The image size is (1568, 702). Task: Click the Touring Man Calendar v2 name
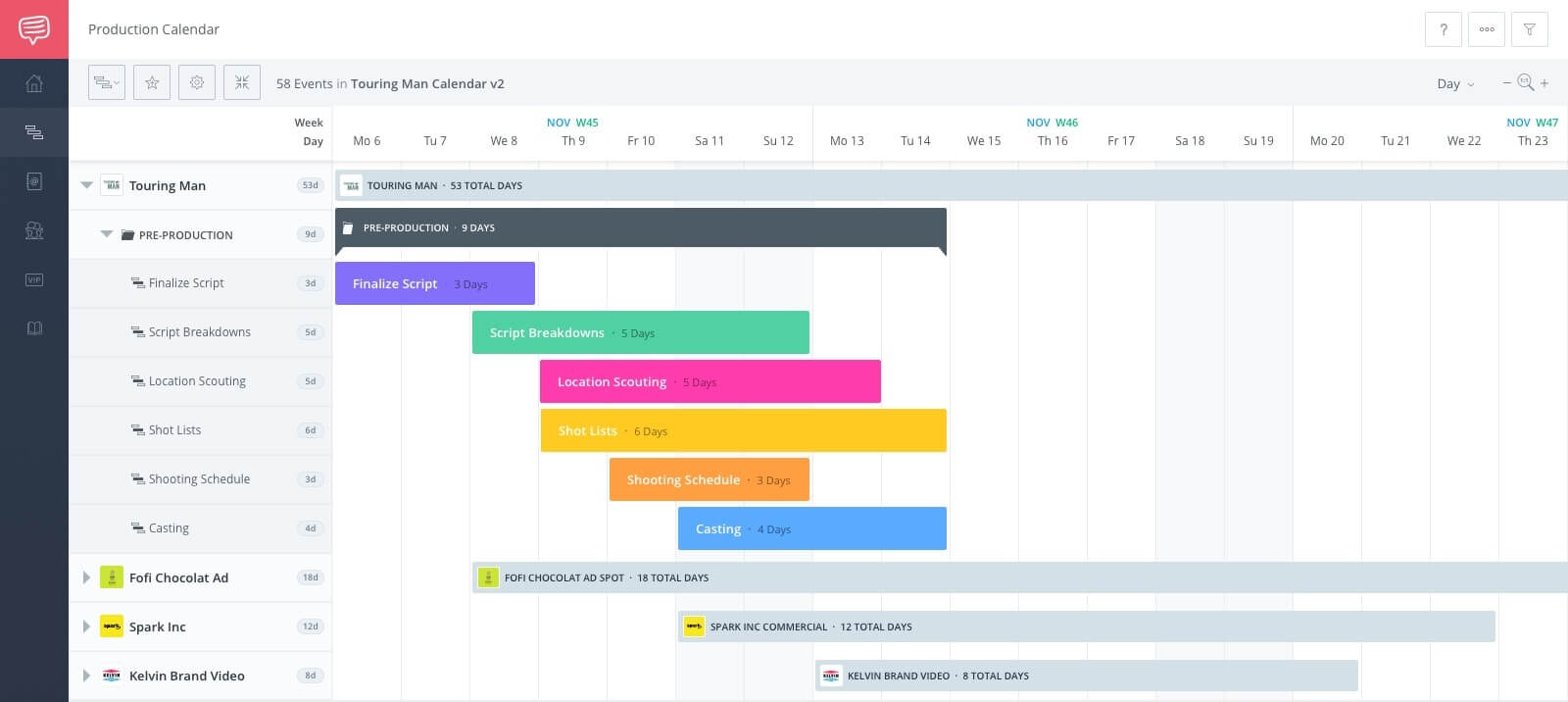coord(427,84)
